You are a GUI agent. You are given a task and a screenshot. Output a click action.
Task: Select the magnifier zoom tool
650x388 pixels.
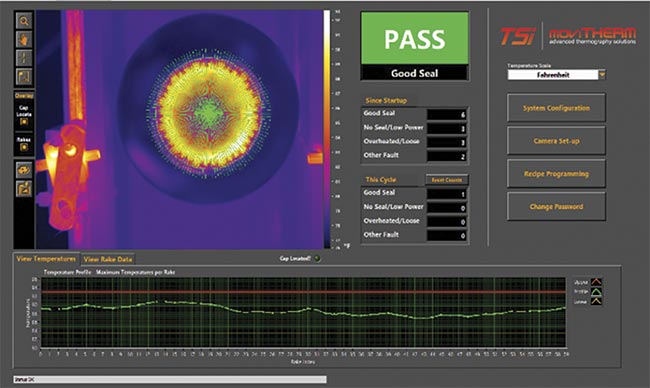tap(24, 21)
